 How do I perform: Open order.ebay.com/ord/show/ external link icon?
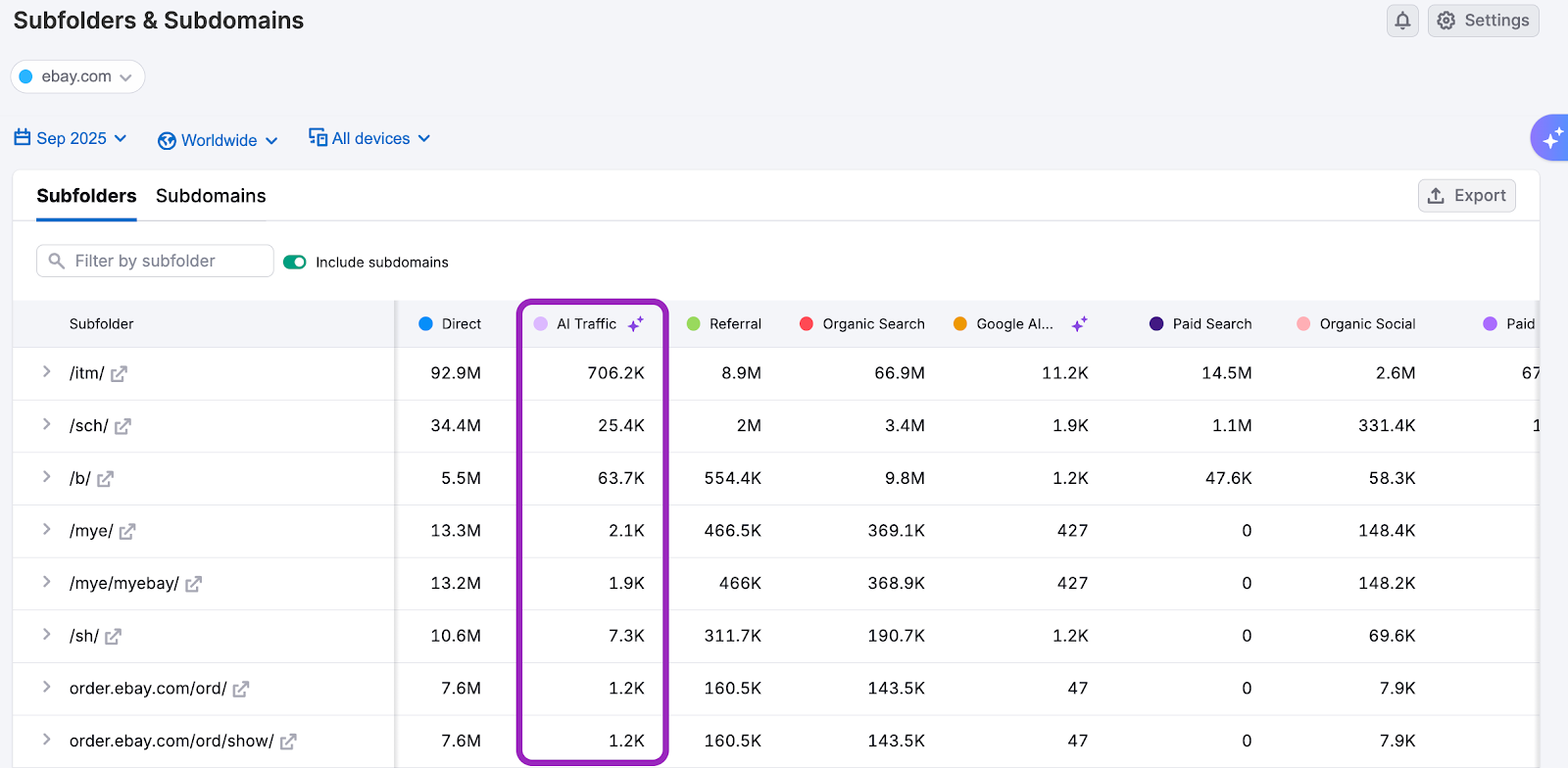(288, 743)
